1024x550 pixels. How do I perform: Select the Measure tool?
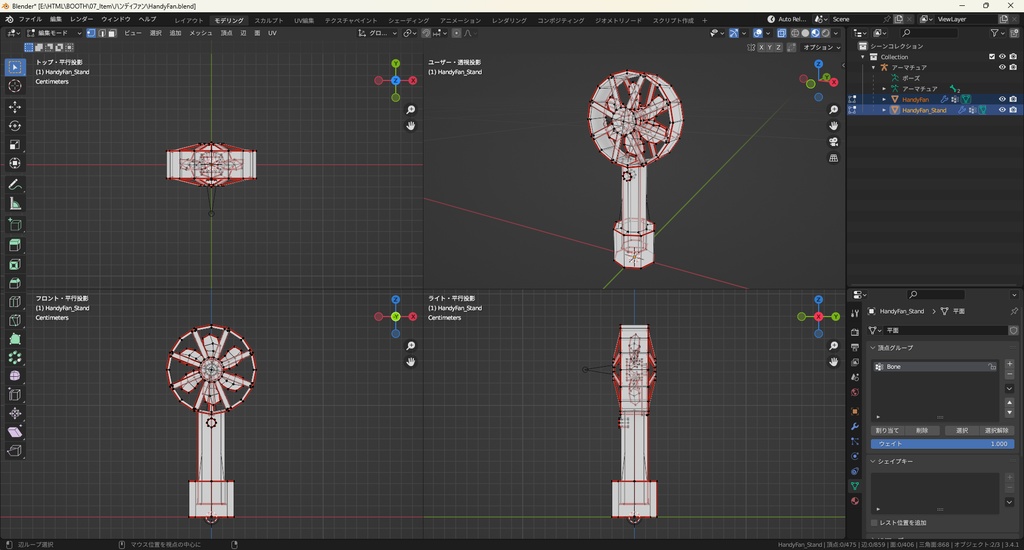point(14,204)
